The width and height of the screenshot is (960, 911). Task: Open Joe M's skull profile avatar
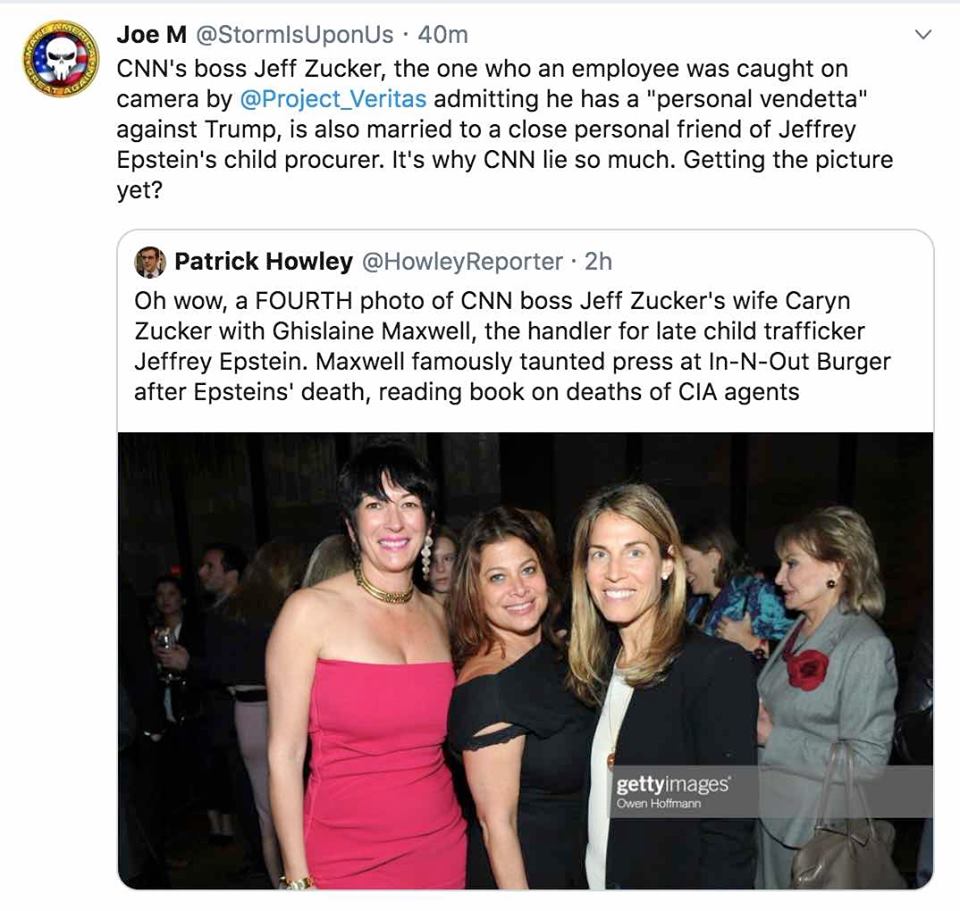coord(61,59)
